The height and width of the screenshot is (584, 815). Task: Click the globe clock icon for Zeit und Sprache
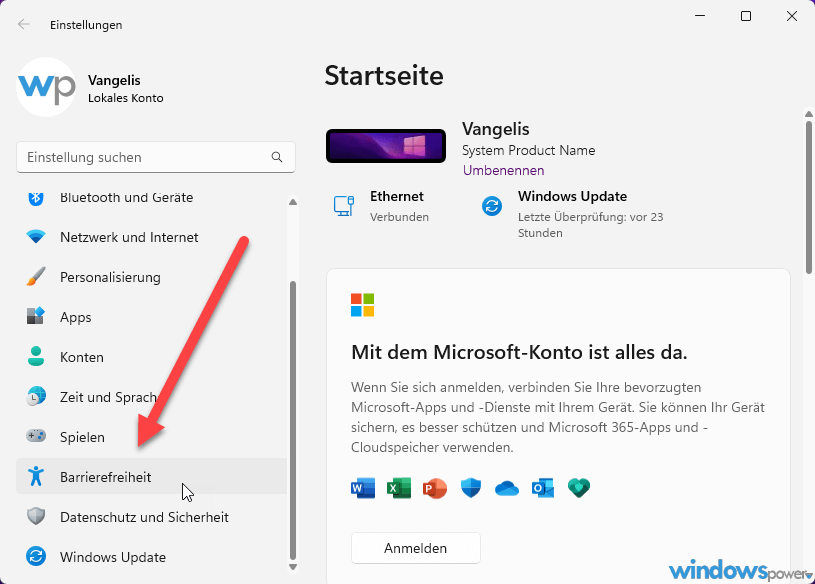point(36,396)
